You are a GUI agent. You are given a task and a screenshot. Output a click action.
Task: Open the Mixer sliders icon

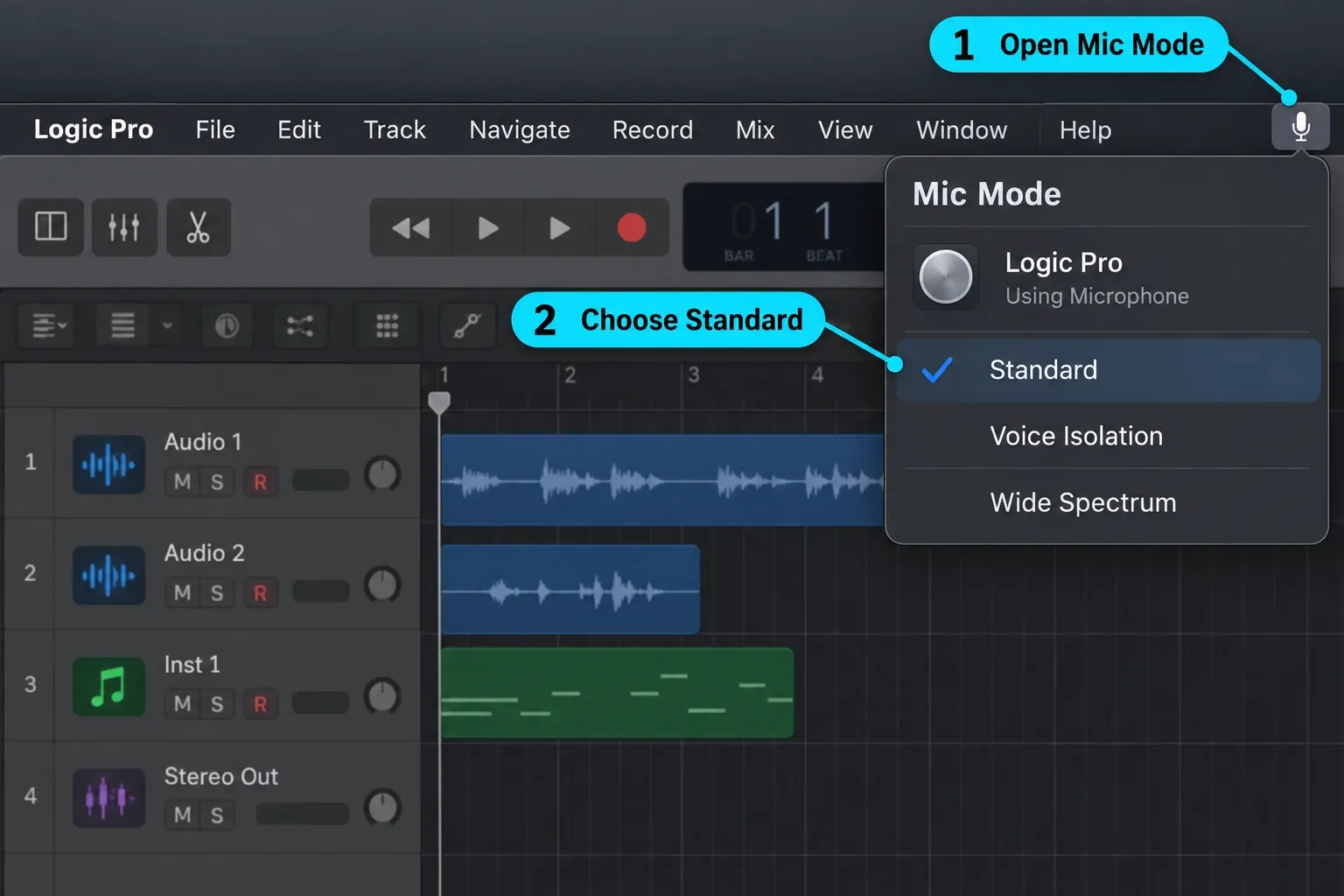(x=124, y=227)
